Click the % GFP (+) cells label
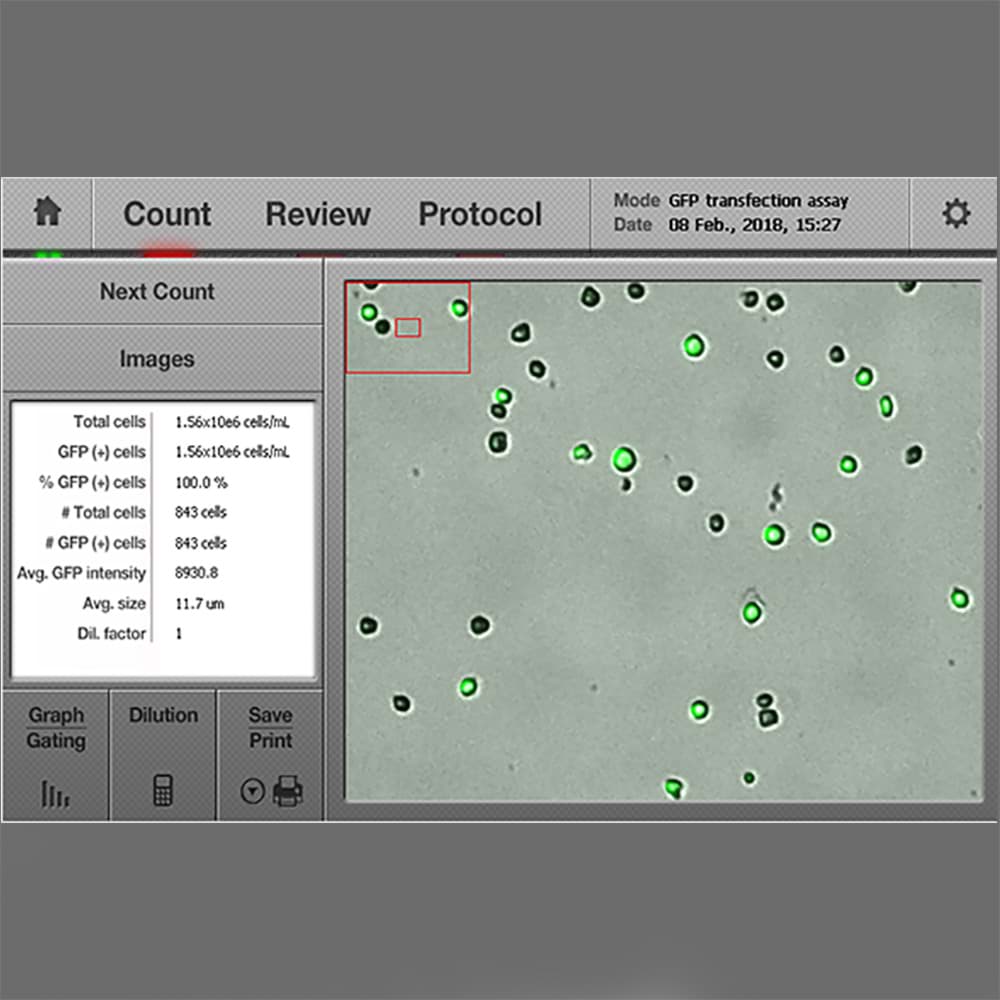The width and height of the screenshot is (1000, 1000). coord(92,483)
